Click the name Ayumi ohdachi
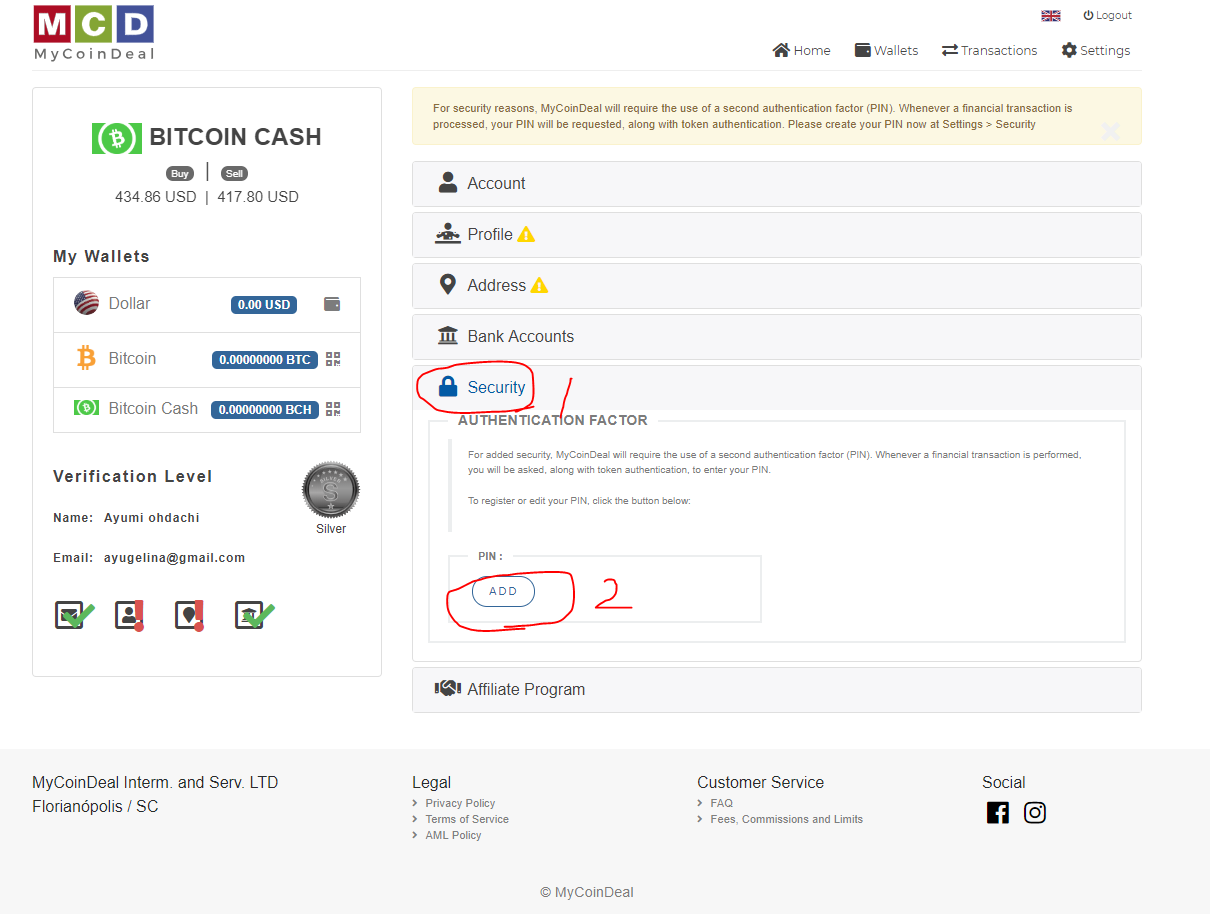Viewport: 1210px width, 914px height. point(152,518)
